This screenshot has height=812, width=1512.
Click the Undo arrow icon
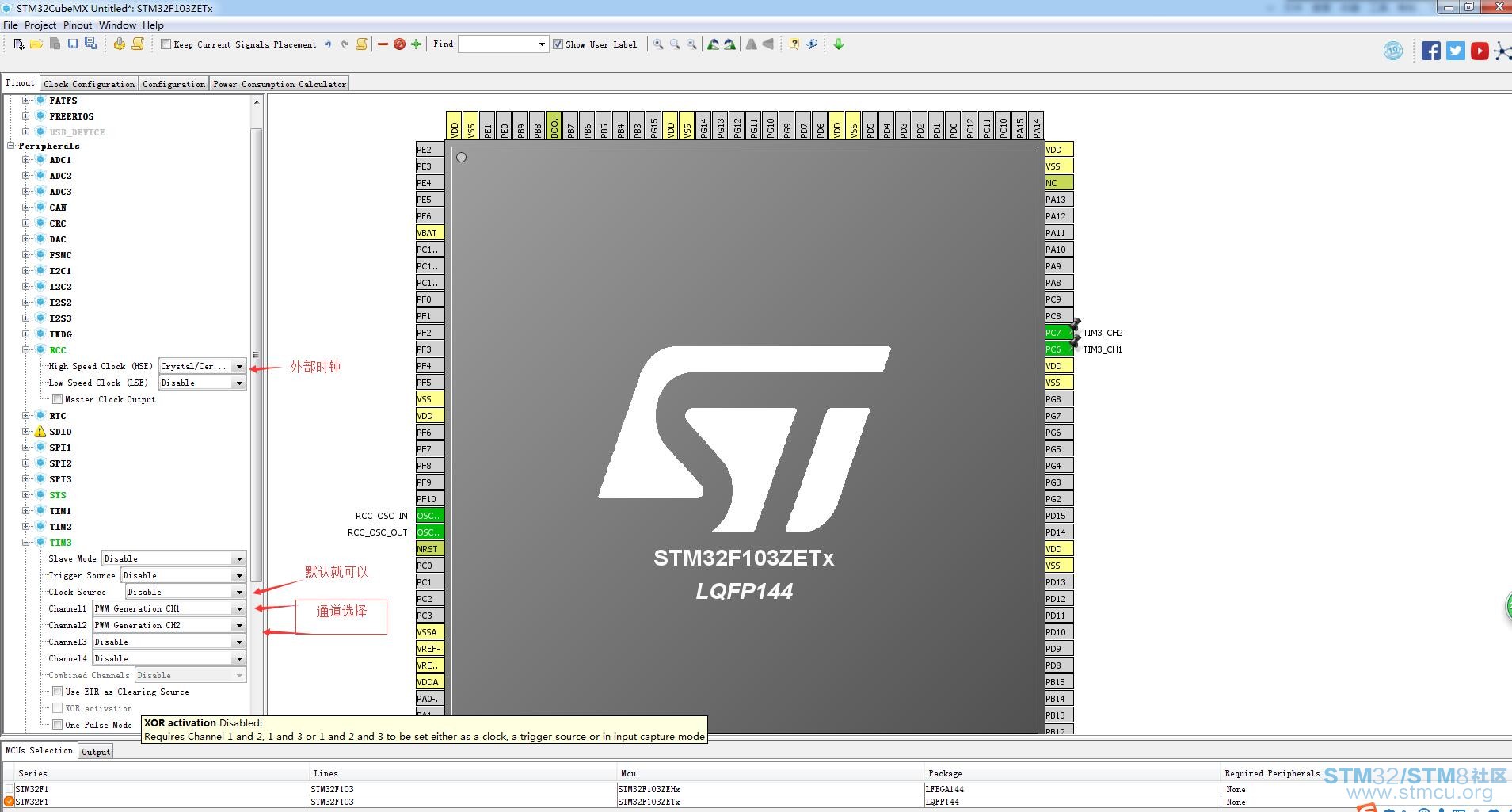tap(328, 44)
